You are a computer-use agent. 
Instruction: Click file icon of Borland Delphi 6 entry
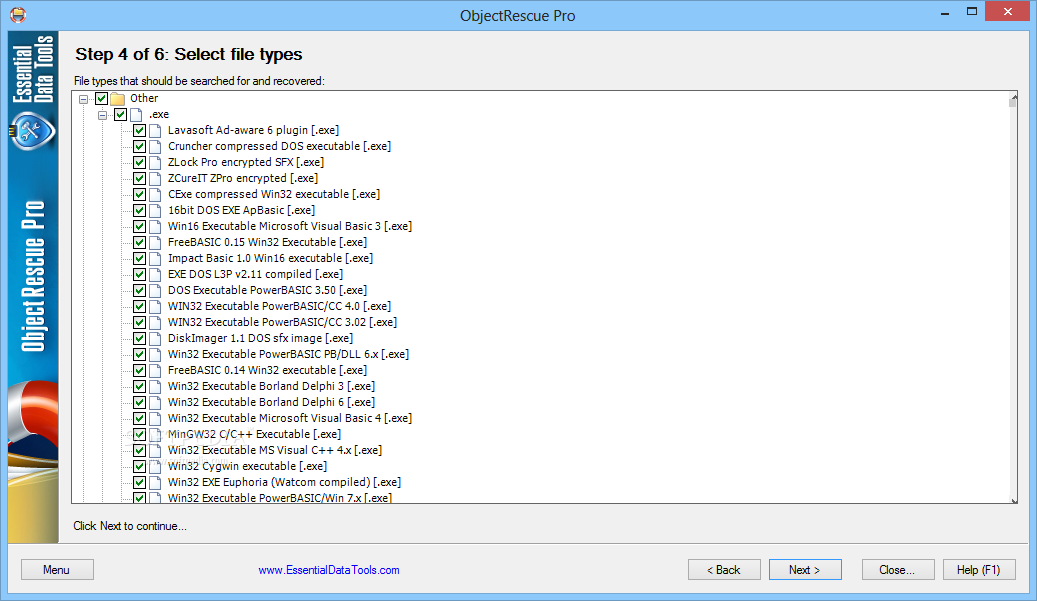pos(155,402)
